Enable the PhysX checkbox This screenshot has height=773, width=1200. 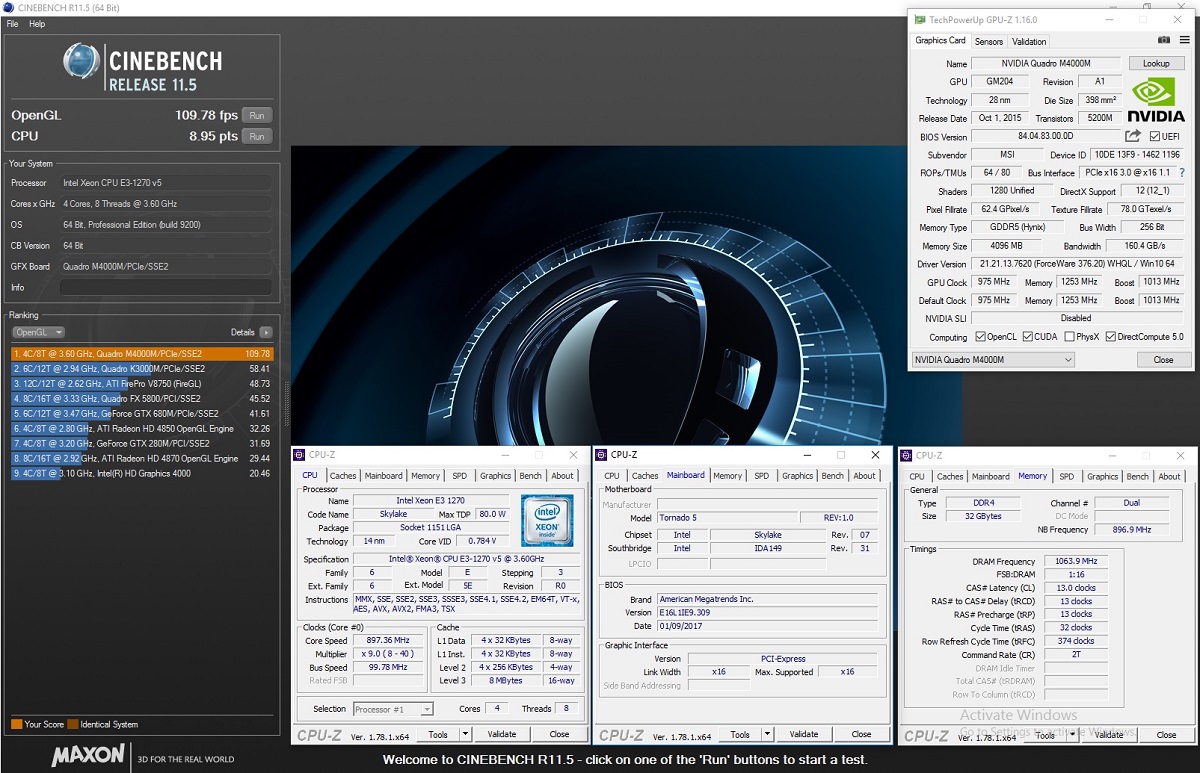click(x=1070, y=337)
